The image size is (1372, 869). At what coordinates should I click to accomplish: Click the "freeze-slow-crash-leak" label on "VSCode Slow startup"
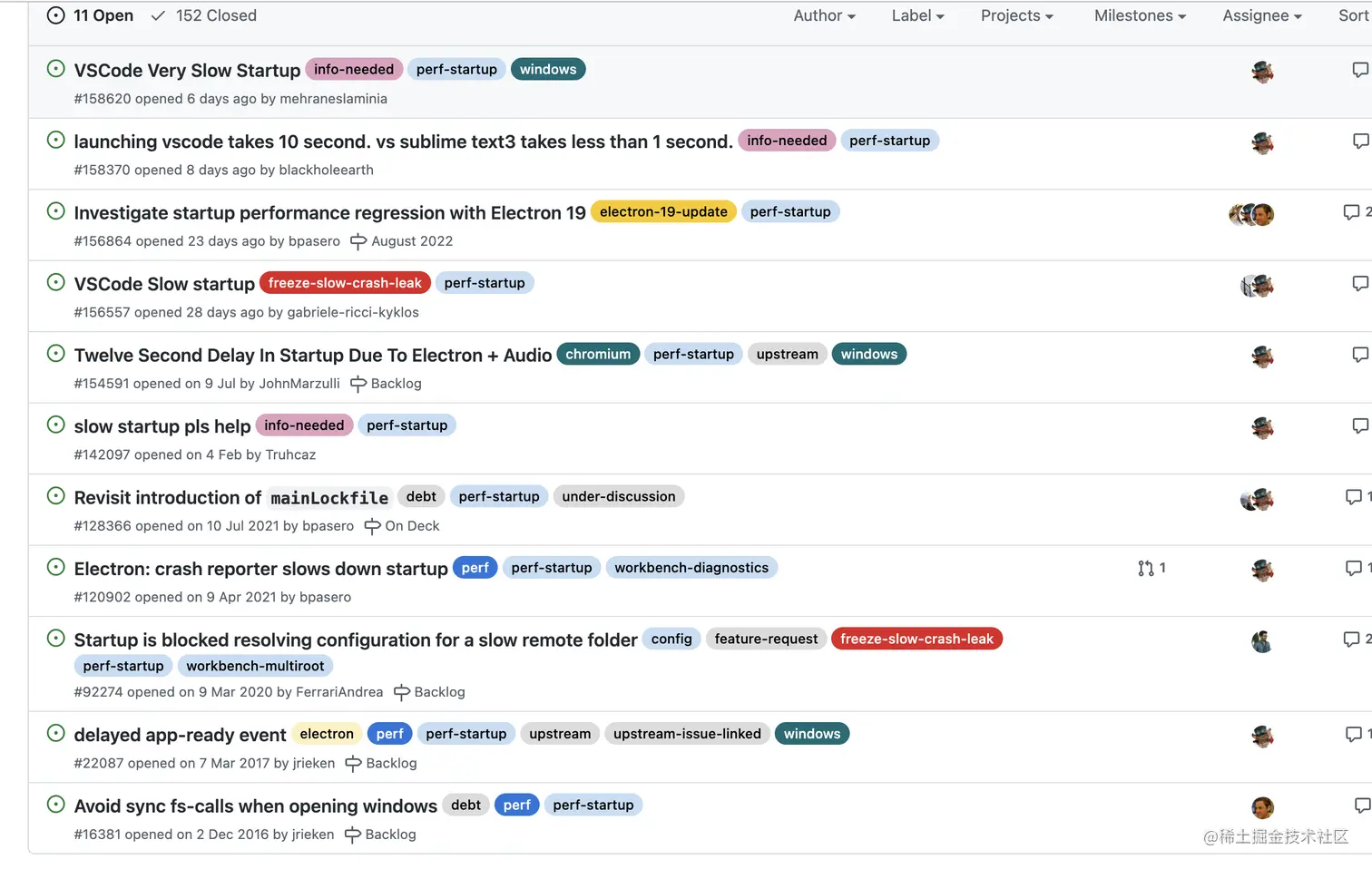click(x=345, y=282)
